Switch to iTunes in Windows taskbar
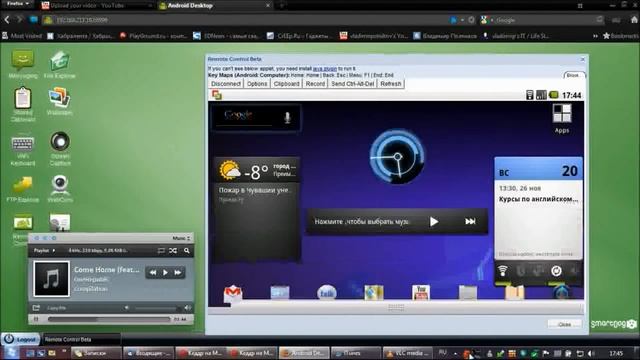The image size is (640, 360). [x=356, y=353]
